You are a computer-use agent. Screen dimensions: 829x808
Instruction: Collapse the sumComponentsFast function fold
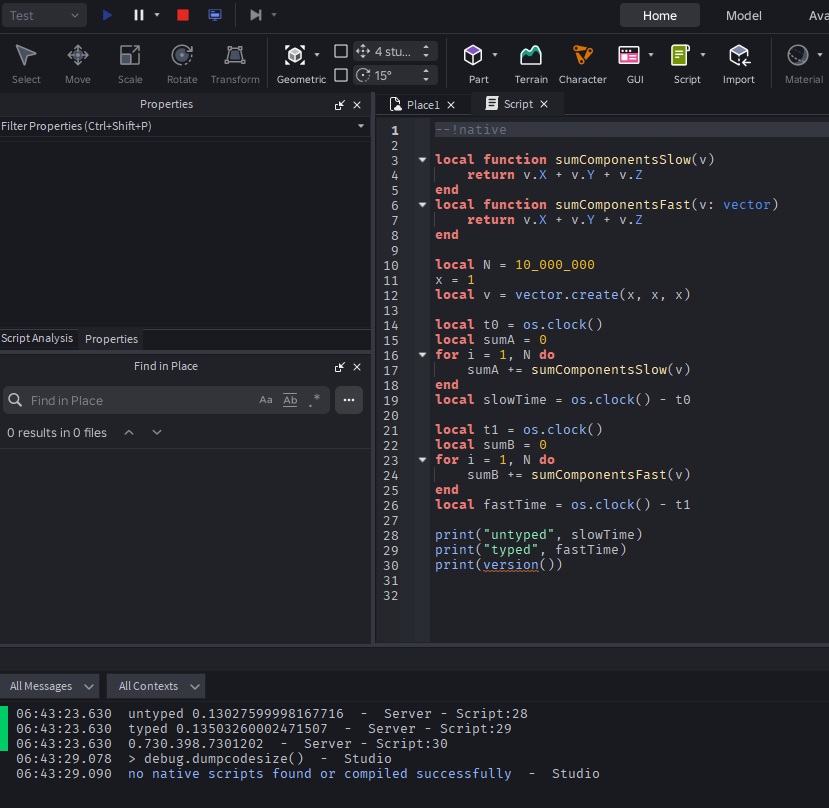pyautogui.click(x=422, y=204)
